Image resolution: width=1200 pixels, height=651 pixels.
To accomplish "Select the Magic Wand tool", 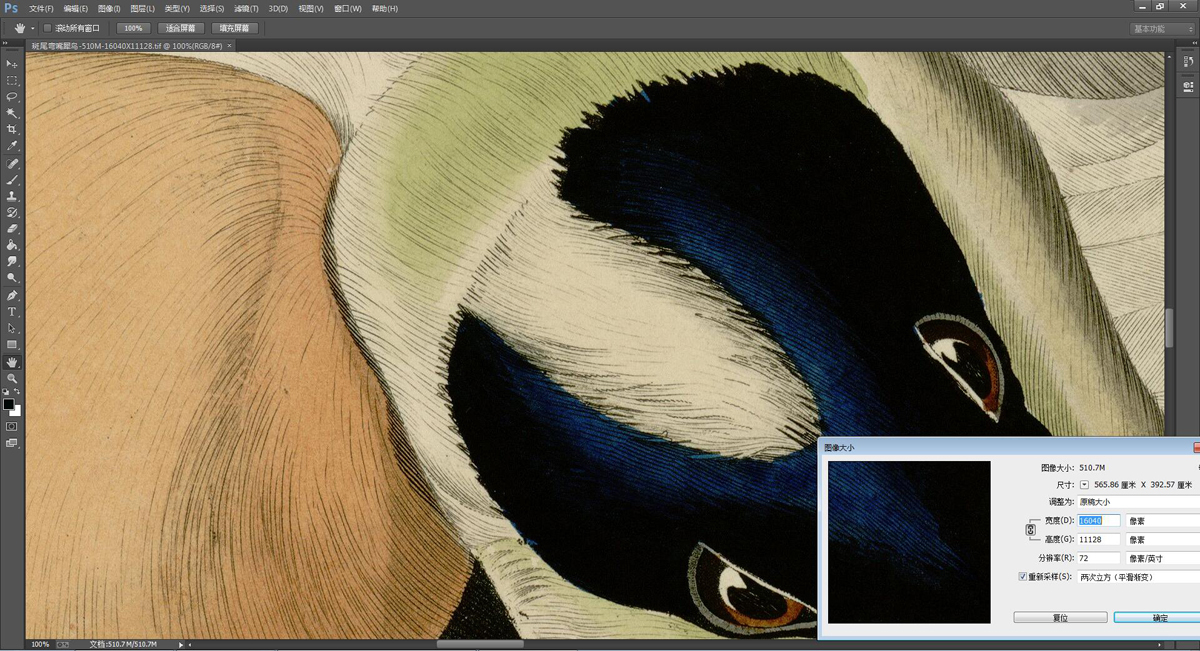I will pyautogui.click(x=12, y=113).
